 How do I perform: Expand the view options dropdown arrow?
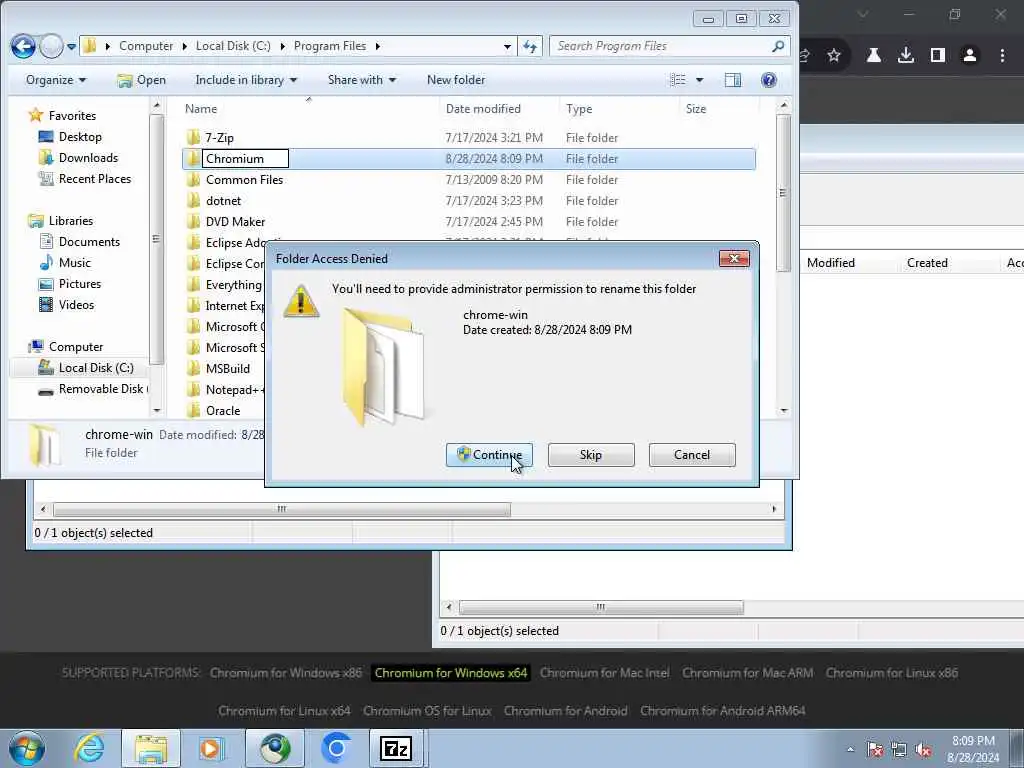(x=699, y=80)
